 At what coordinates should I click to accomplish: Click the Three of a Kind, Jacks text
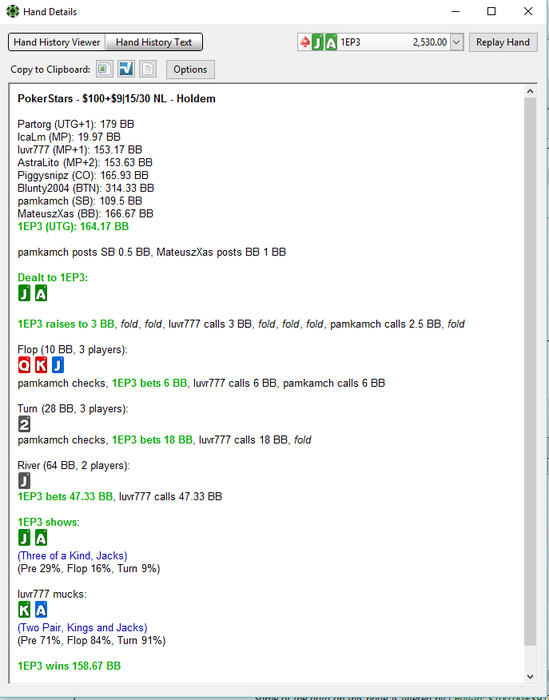click(x=72, y=556)
